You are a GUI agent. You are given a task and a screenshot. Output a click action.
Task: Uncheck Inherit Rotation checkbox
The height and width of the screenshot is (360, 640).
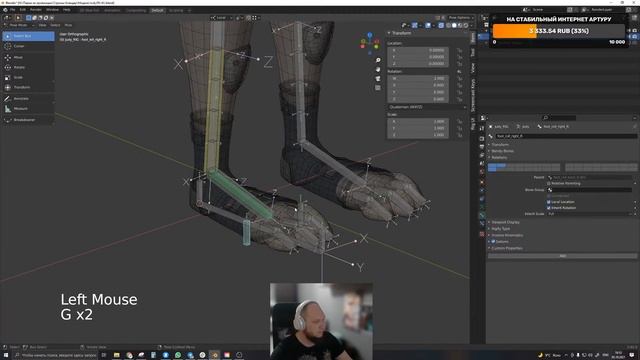click(x=549, y=208)
